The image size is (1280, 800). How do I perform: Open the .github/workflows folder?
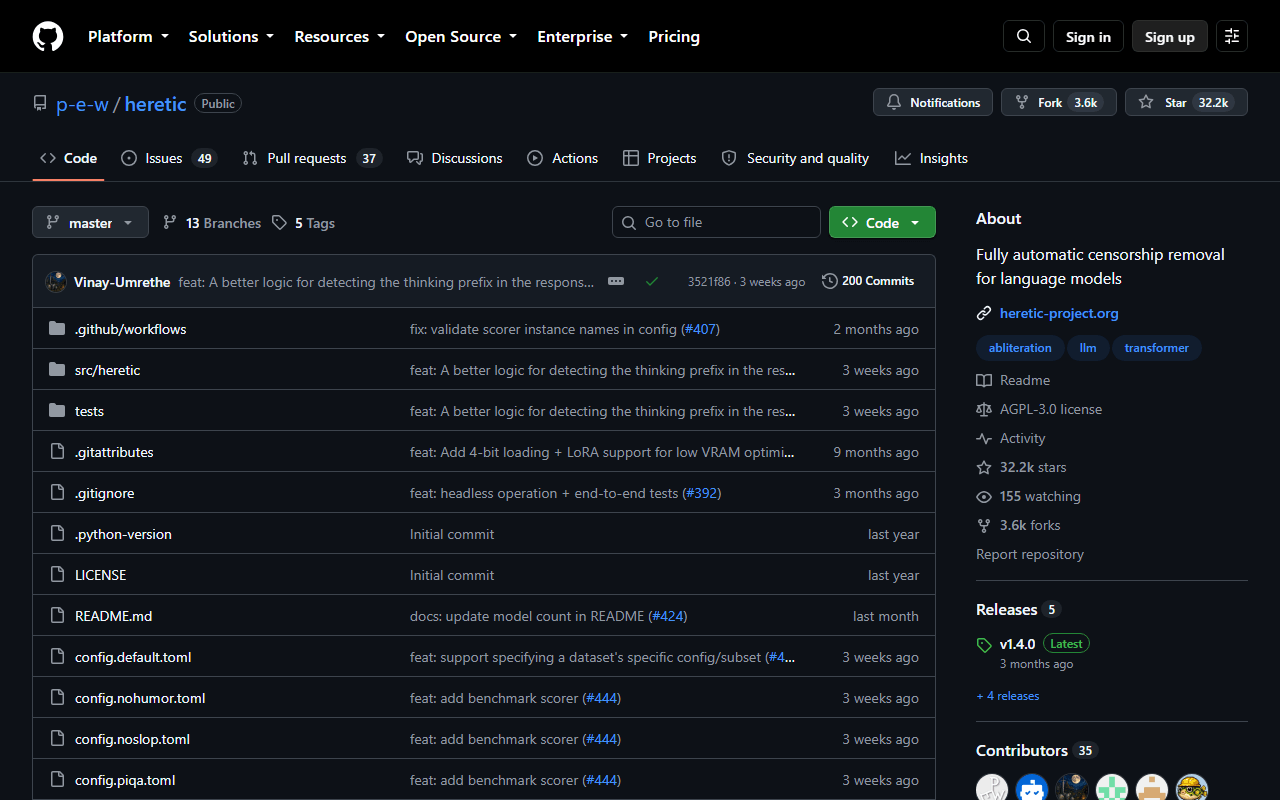131,329
